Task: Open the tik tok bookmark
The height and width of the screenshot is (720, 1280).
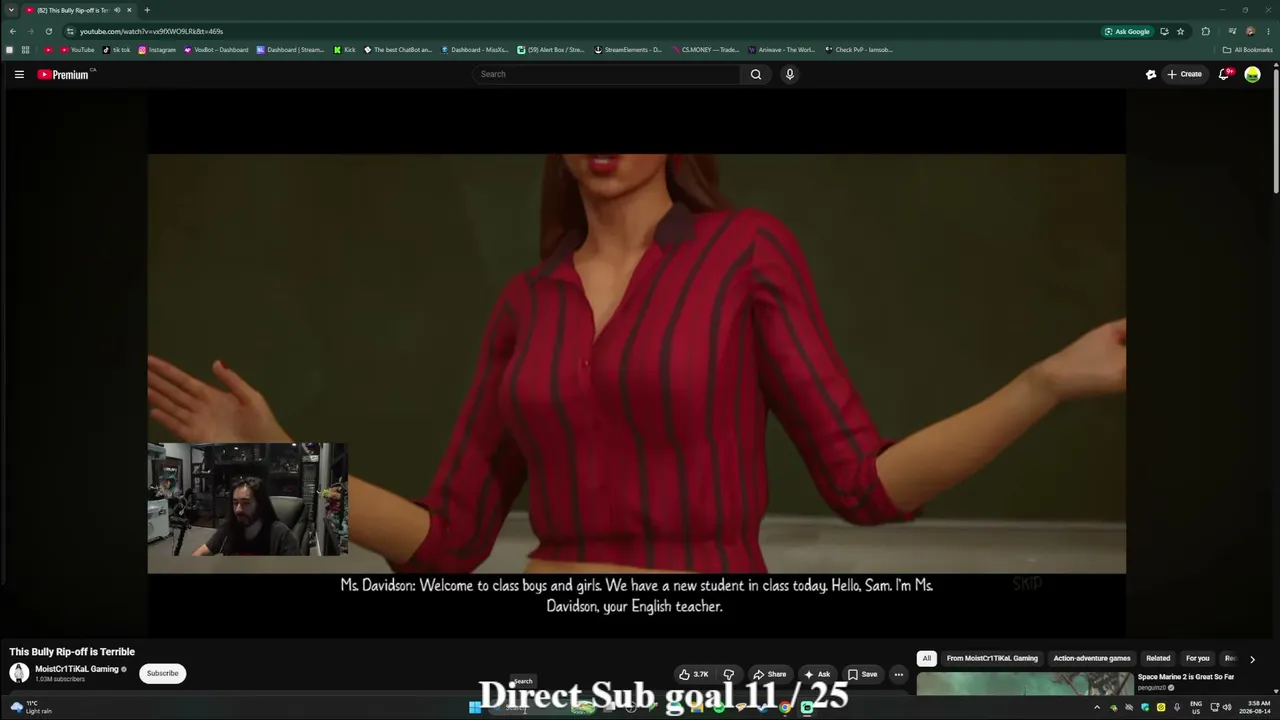Action: [x=116, y=50]
